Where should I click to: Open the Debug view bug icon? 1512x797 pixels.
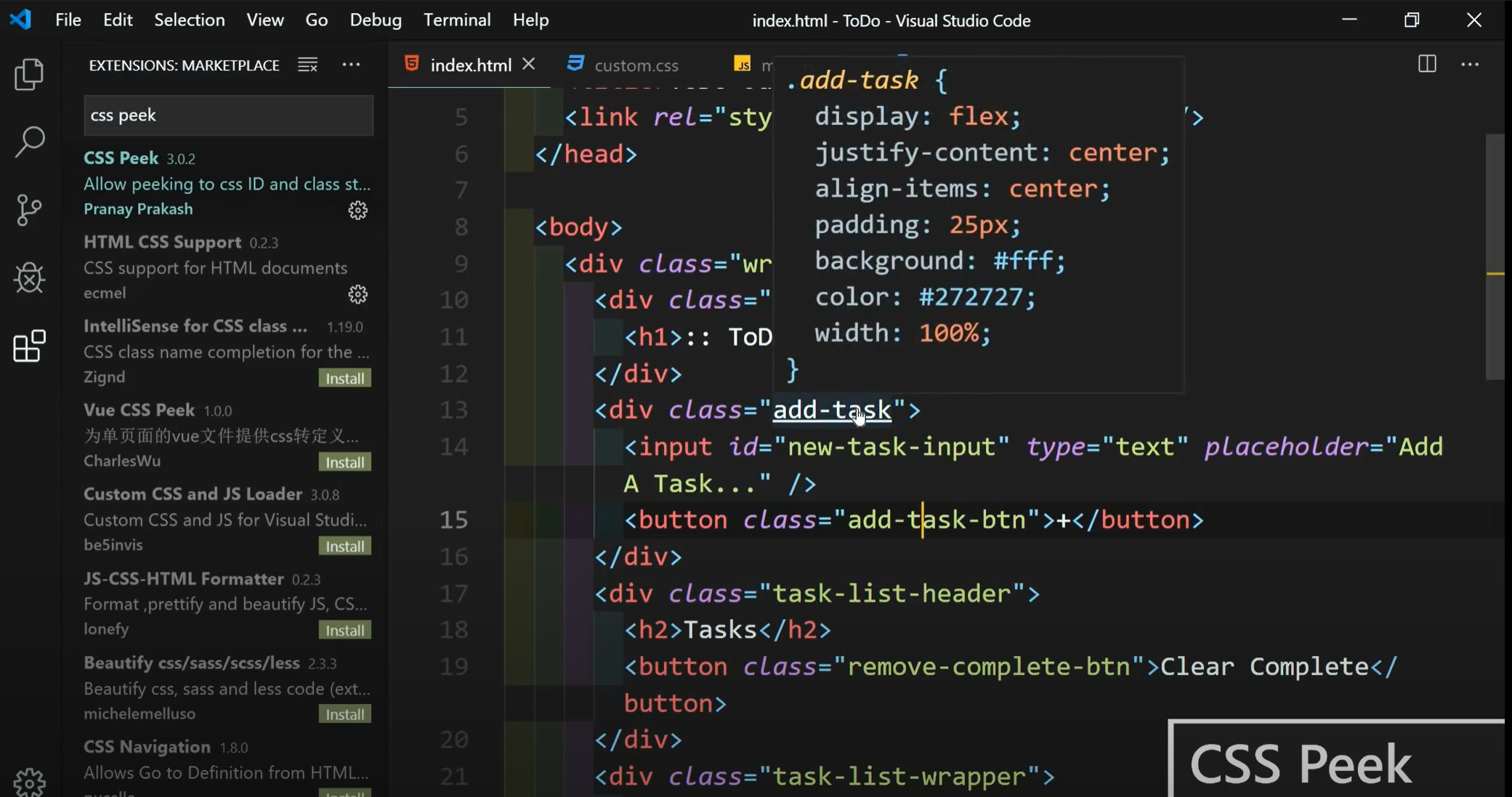(29, 278)
